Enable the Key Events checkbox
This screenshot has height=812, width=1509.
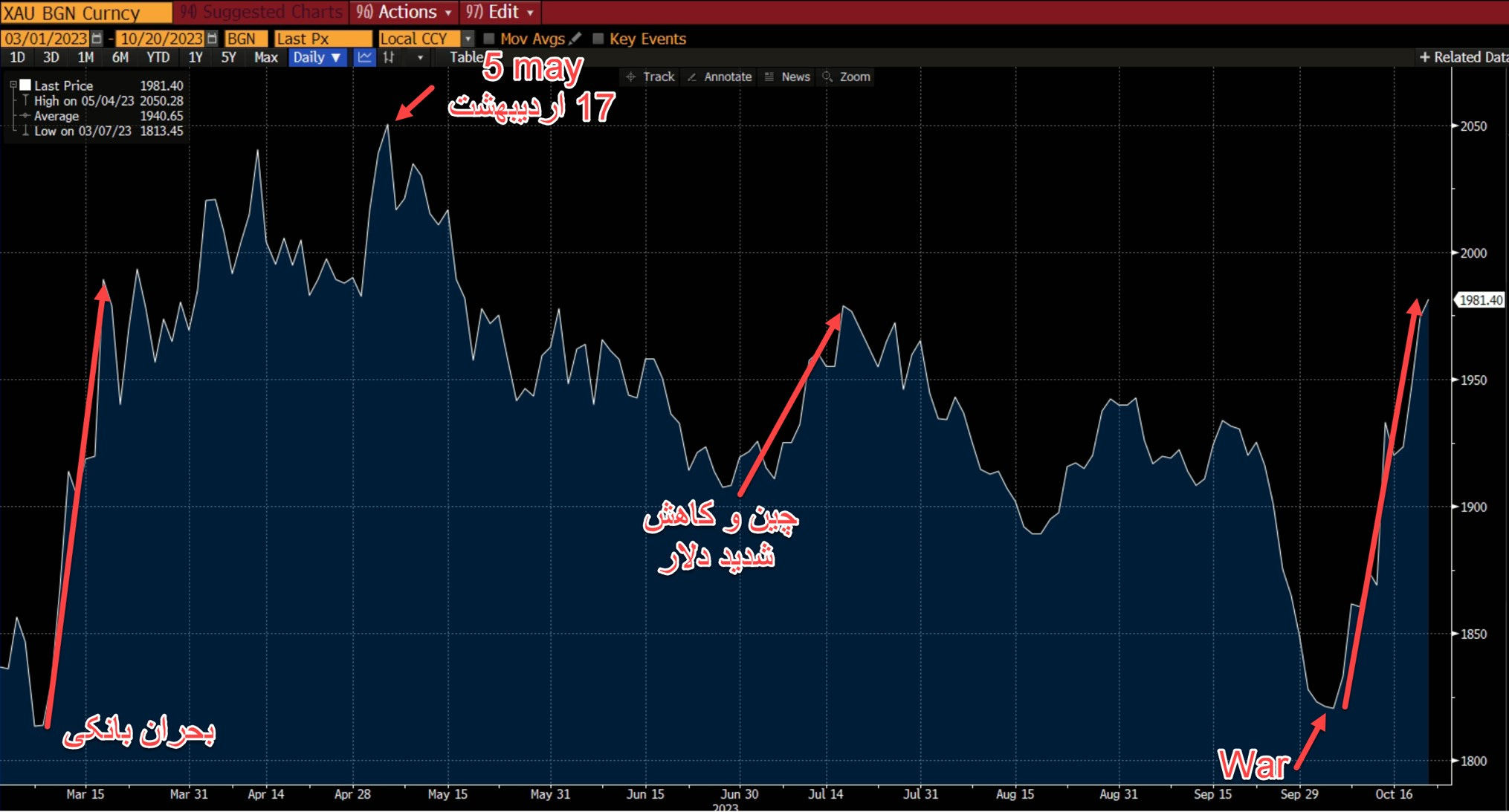[598, 39]
